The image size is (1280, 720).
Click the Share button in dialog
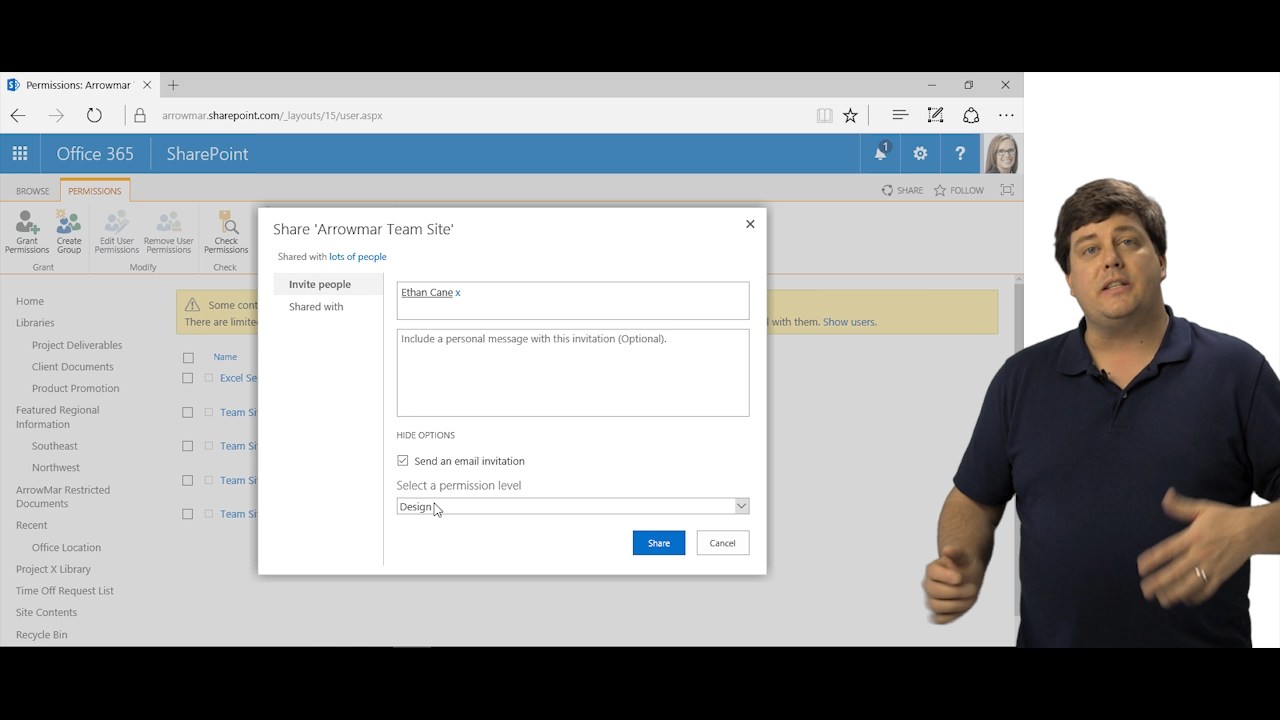click(659, 543)
